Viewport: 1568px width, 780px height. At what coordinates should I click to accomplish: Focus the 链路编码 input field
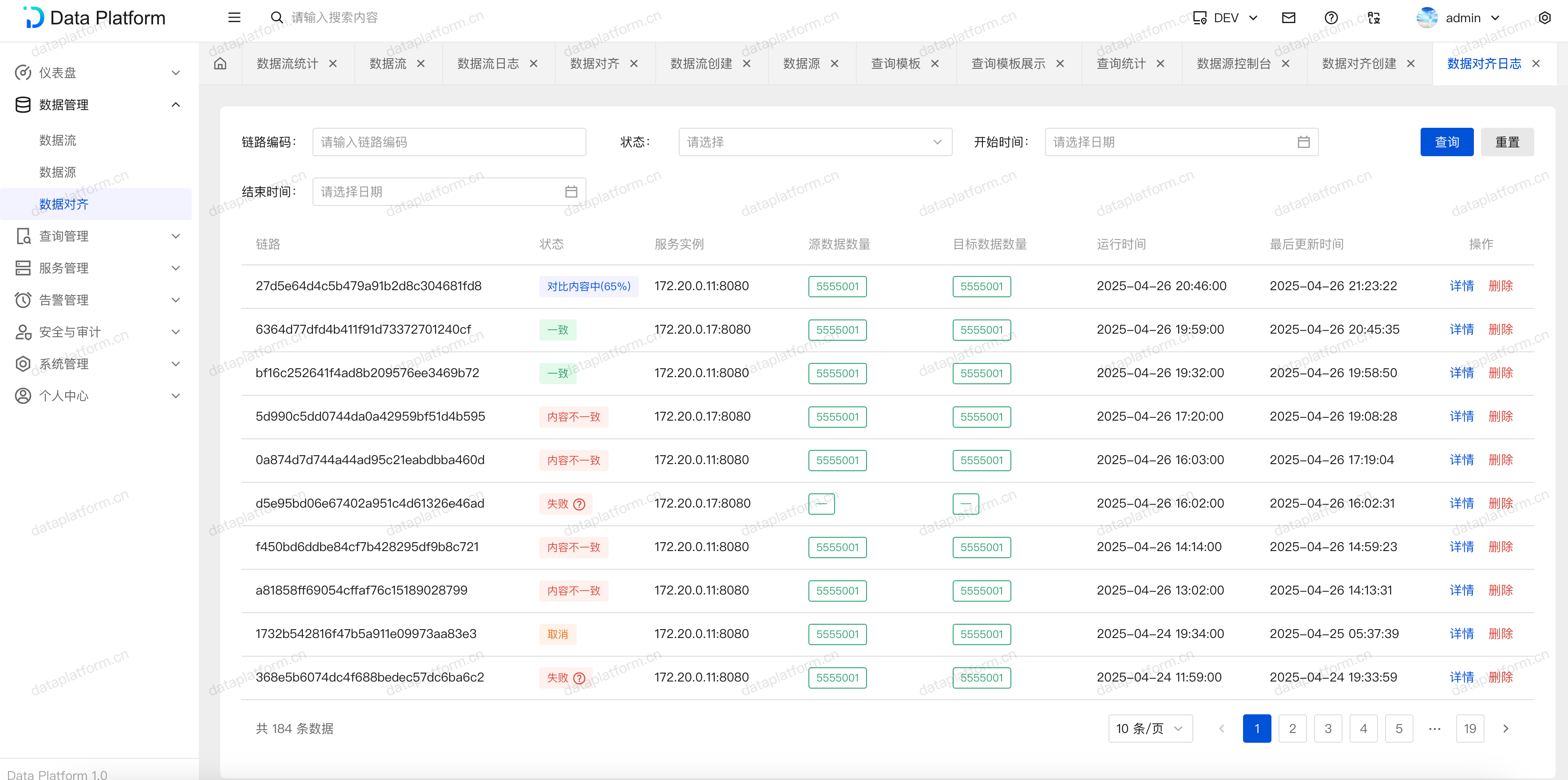pos(449,142)
